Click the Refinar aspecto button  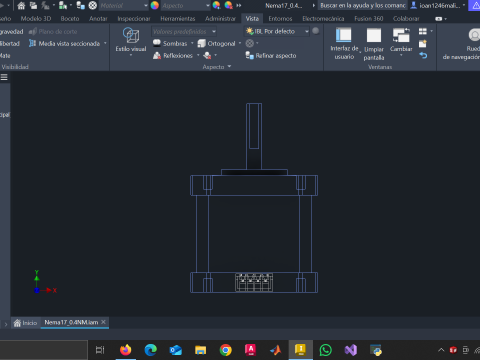pos(271,55)
